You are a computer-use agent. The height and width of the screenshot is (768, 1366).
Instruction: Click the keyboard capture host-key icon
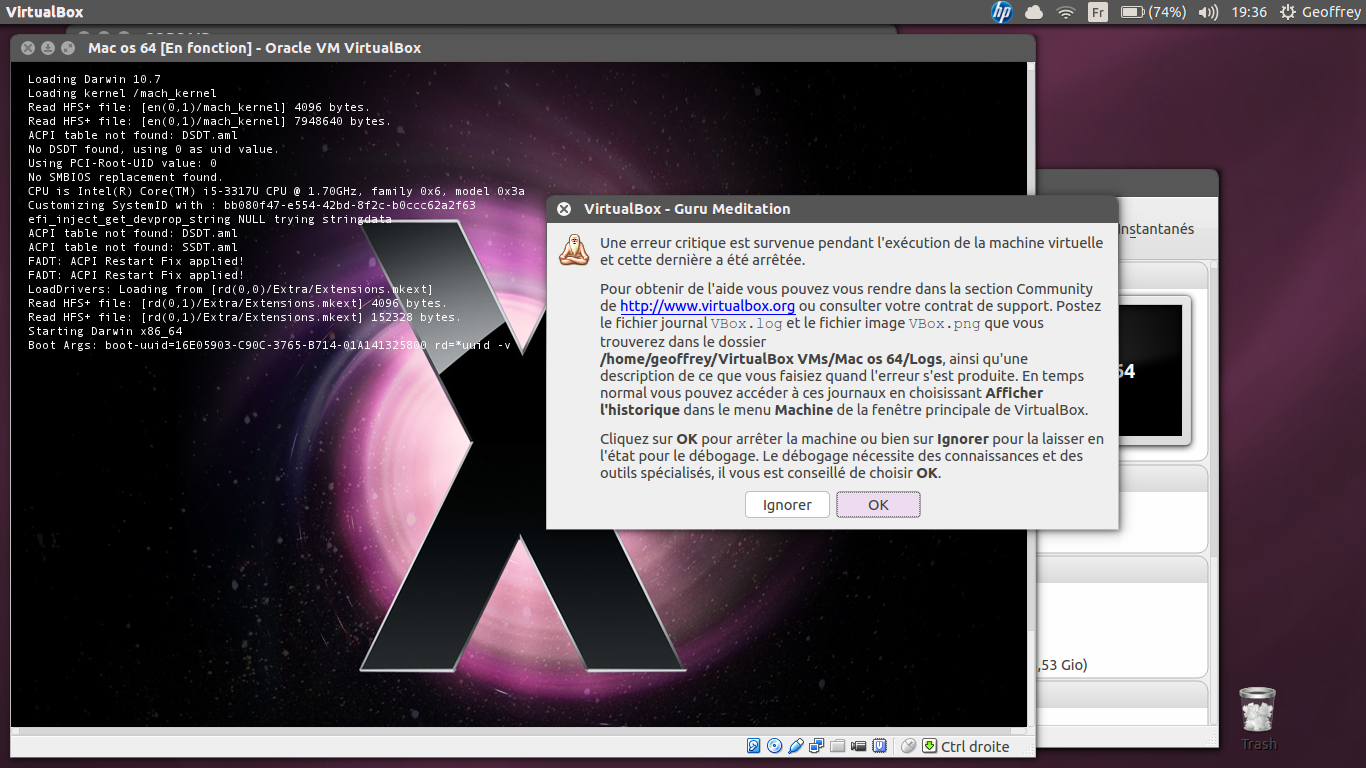[930, 746]
